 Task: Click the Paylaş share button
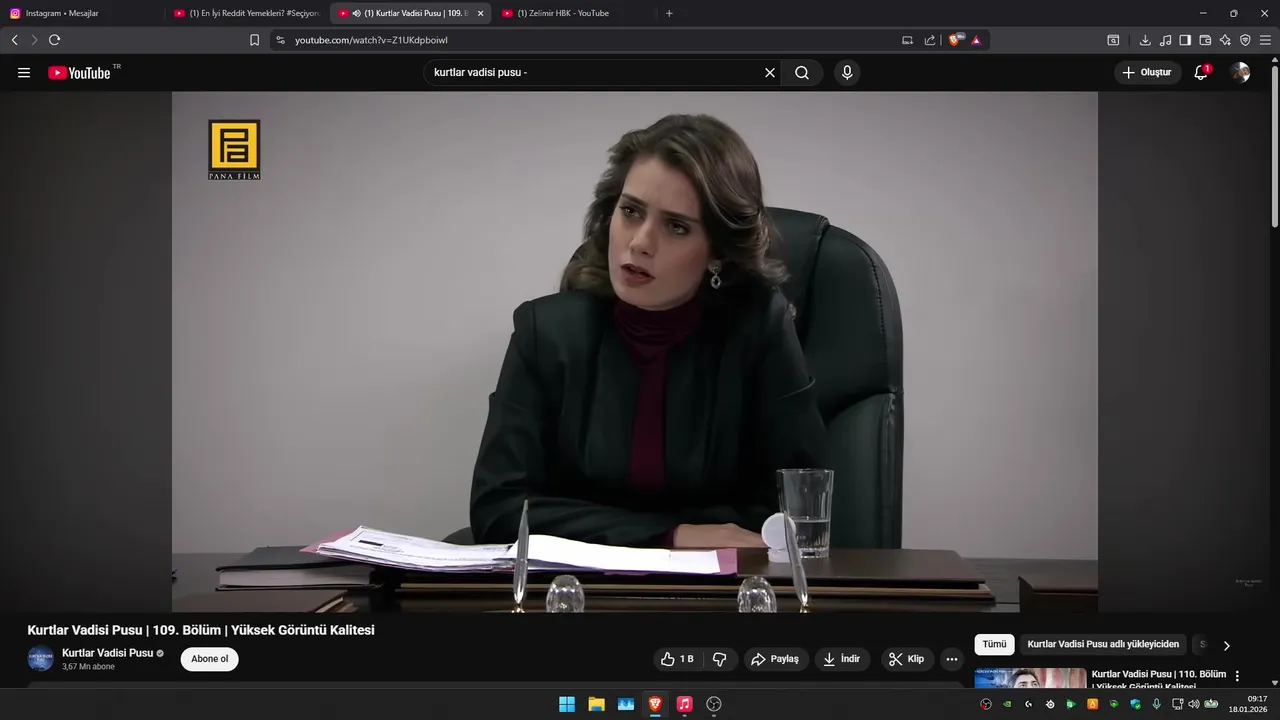(775, 659)
